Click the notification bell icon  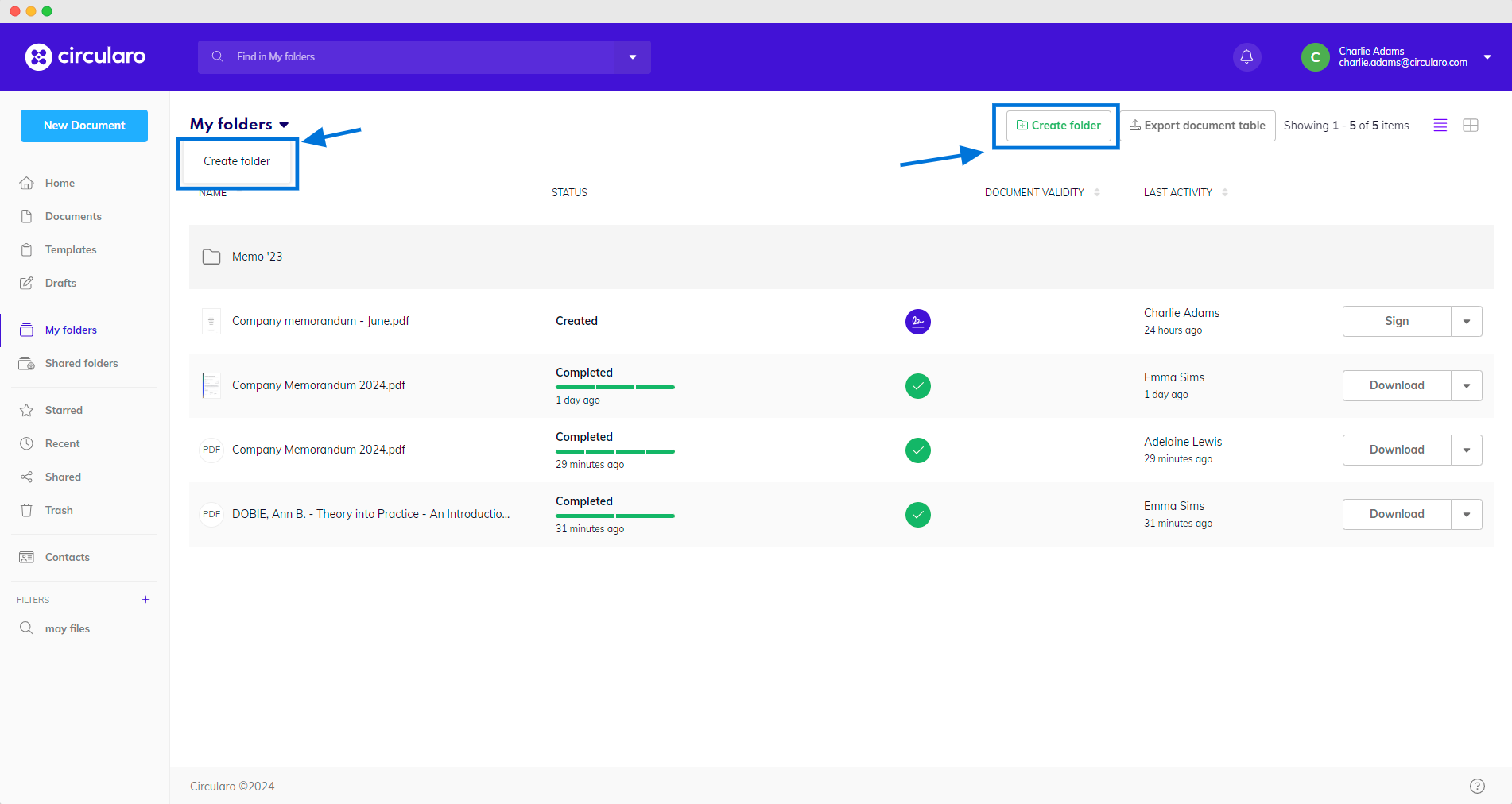click(1246, 56)
